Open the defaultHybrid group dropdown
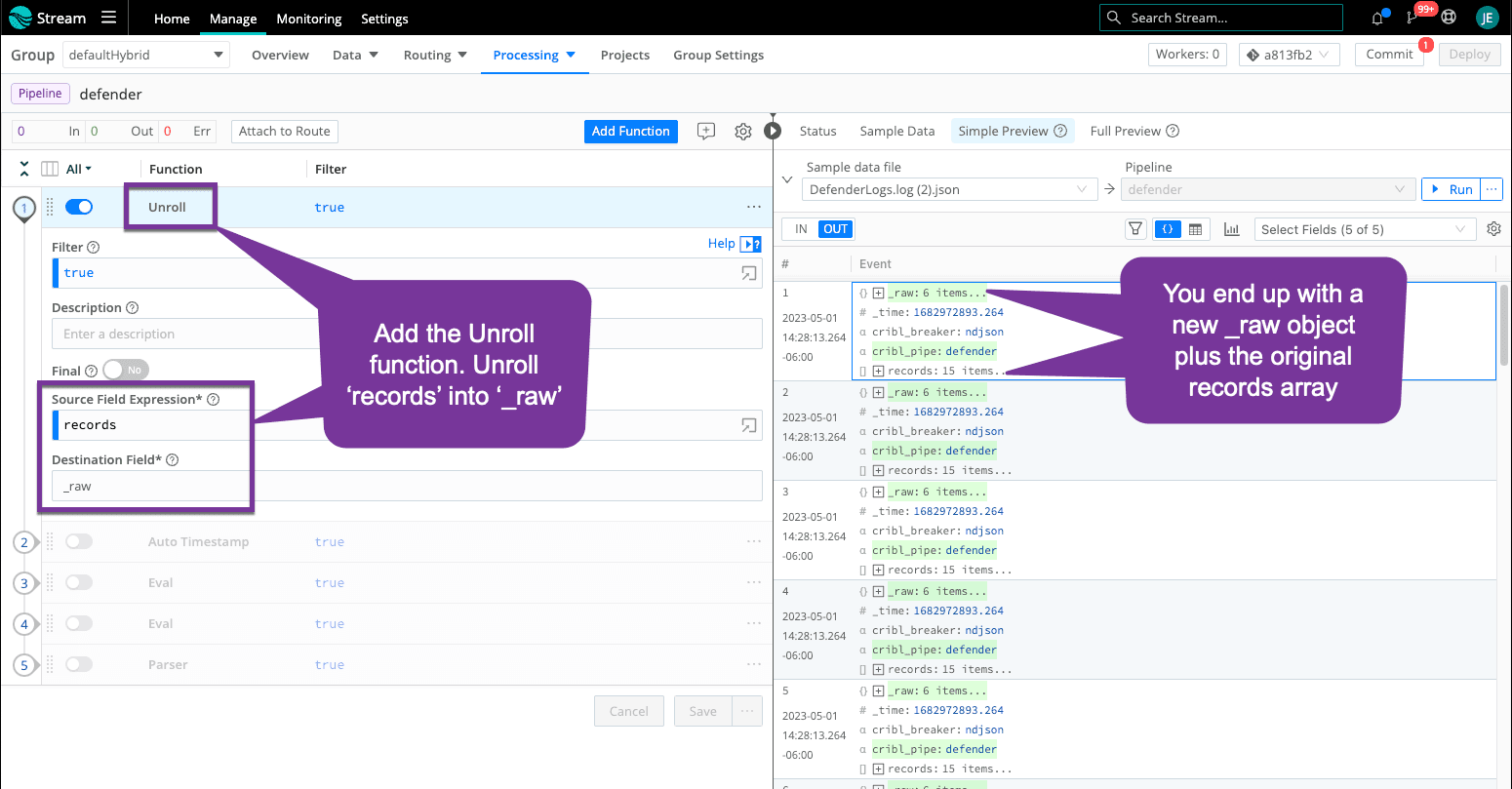Screen dimensions: 1512x789 pyautogui.click(x=146, y=56)
